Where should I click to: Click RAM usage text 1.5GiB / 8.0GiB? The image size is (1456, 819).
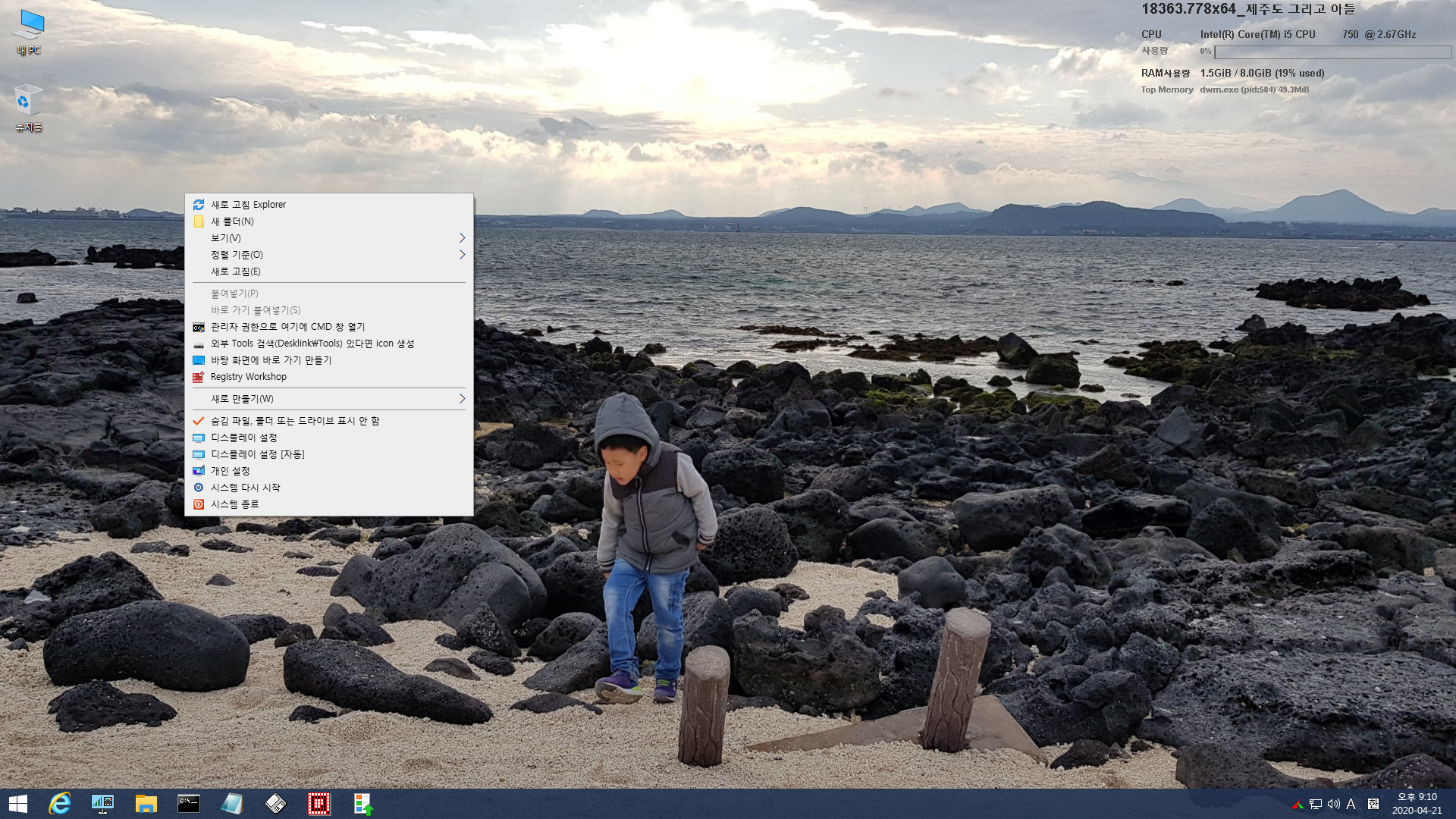pyautogui.click(x=1262, y=74)
